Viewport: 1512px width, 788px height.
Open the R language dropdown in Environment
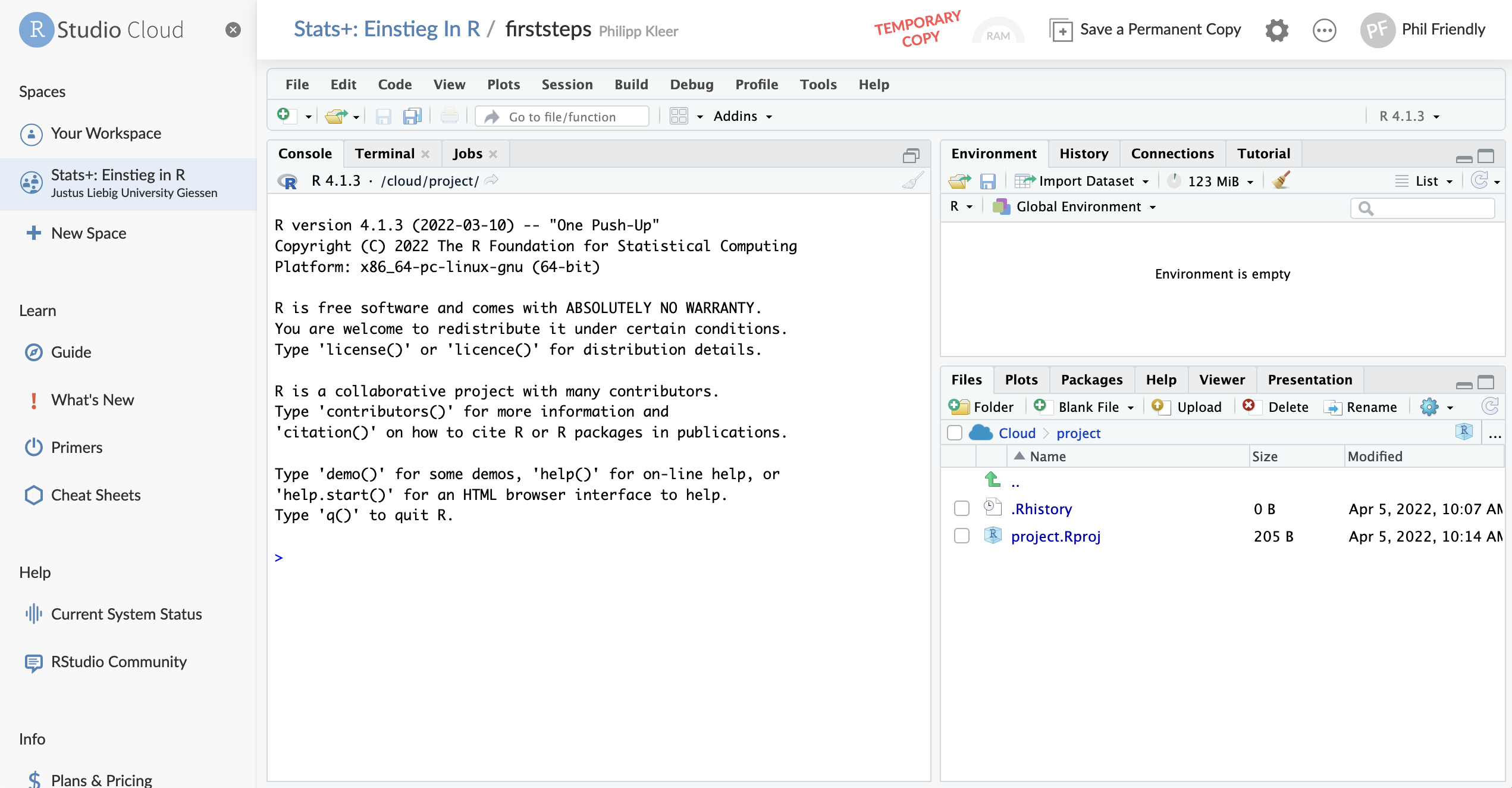[961, 207]
